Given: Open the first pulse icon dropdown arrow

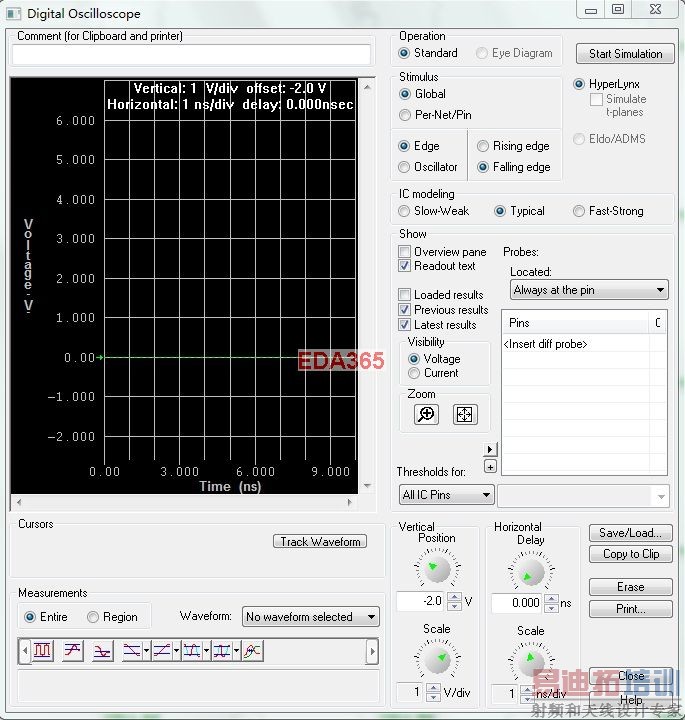Looking at the screenshot, I should coord(206,650).
